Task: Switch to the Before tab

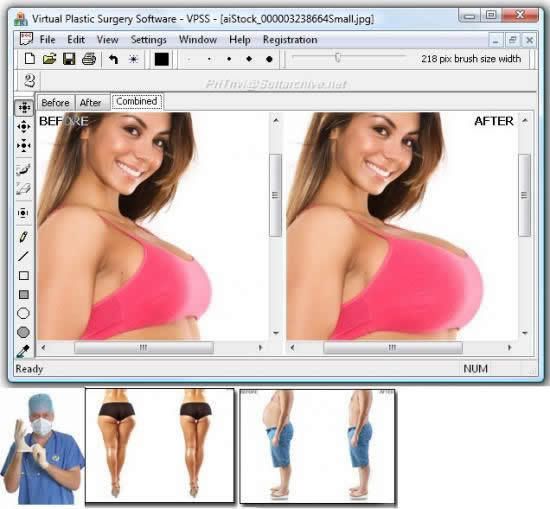Action: 55,102
